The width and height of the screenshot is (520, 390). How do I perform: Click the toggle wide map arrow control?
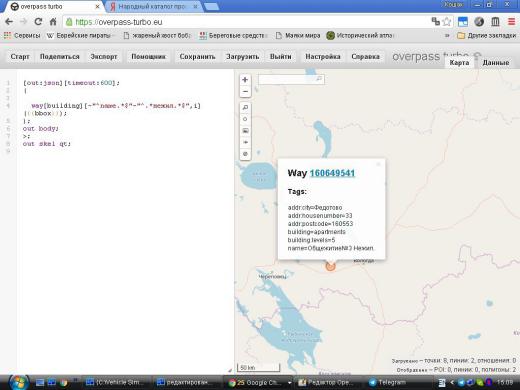(x=245, y=142)
